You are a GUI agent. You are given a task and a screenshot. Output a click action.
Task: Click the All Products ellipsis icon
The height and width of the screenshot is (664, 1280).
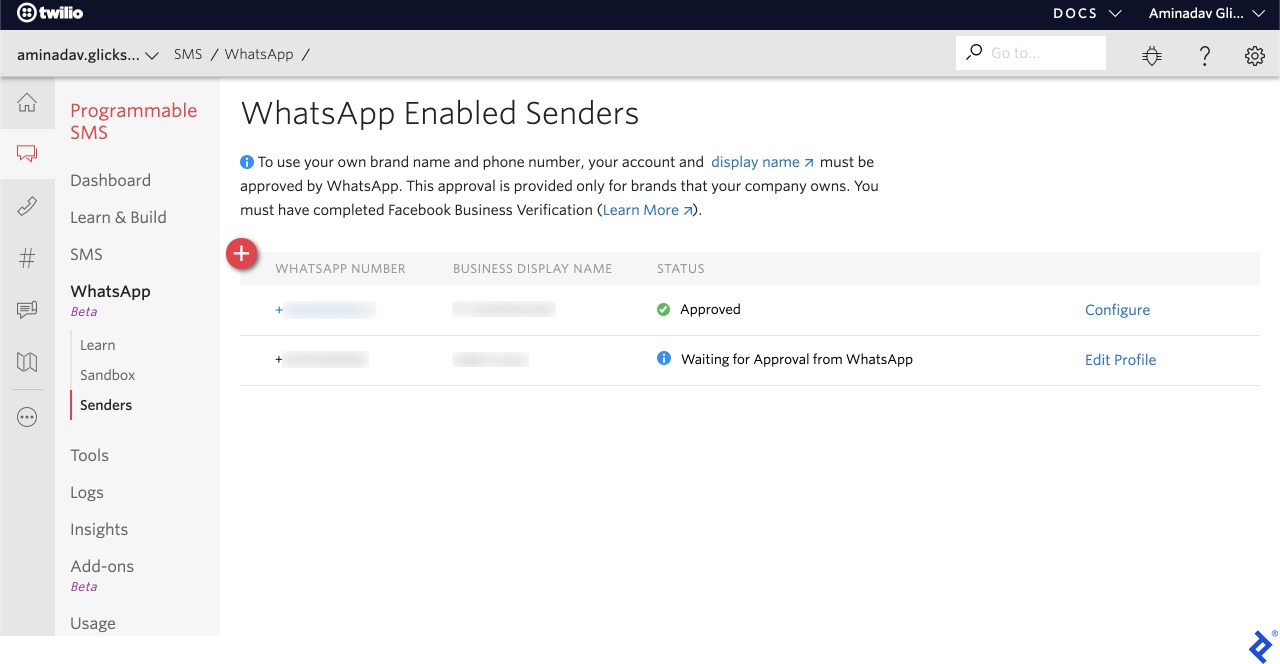click(27, 417)
